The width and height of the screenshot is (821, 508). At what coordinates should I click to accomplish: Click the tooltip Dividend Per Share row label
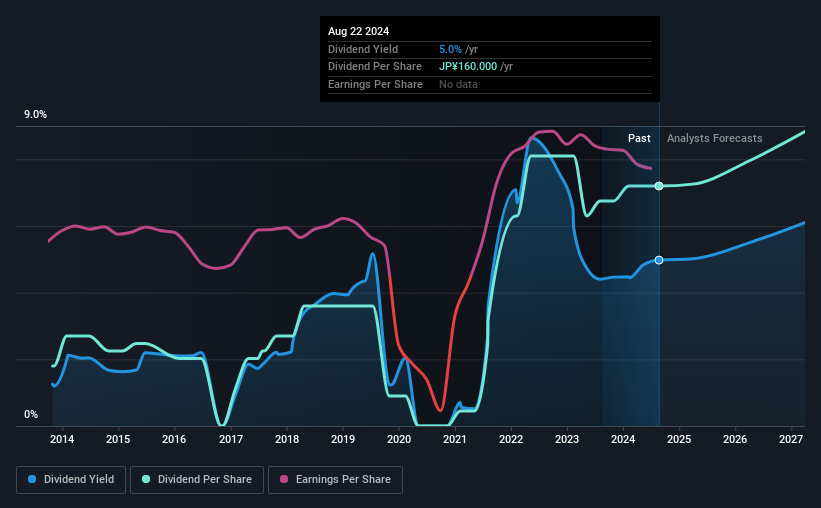375,67
